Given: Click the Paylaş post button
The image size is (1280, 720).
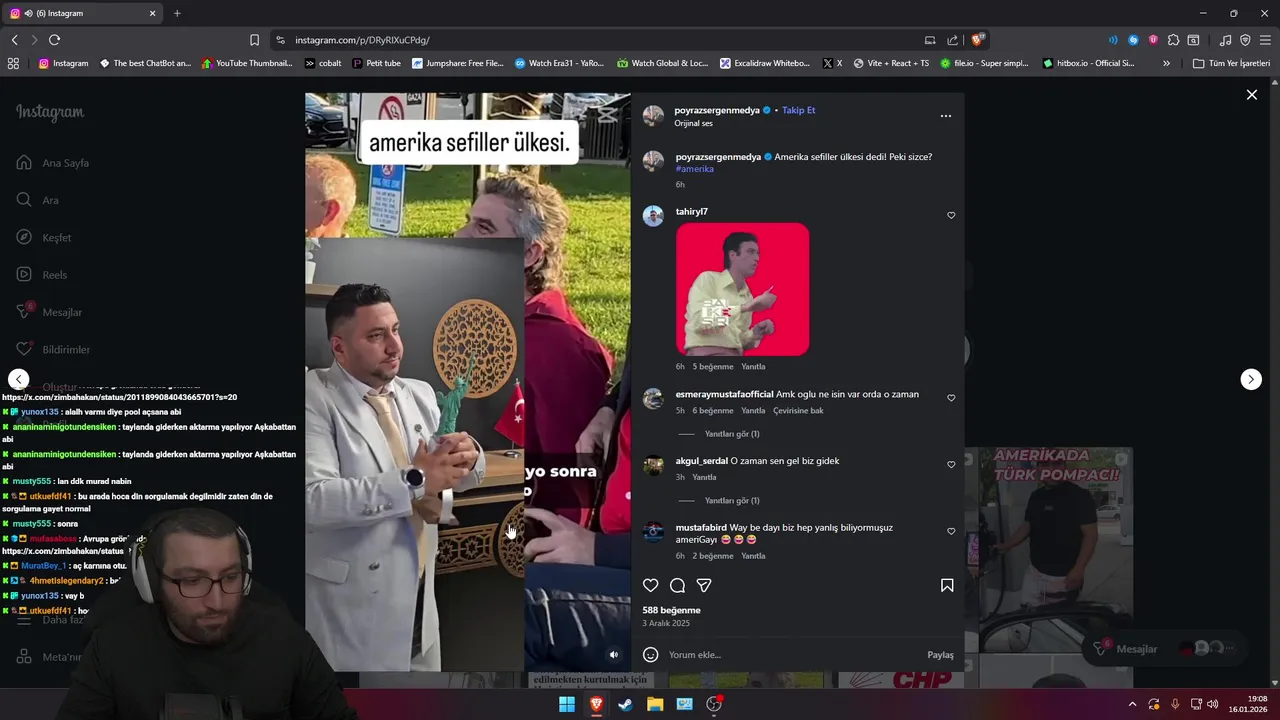Looking at the screenshot, I should coord(940,655).
